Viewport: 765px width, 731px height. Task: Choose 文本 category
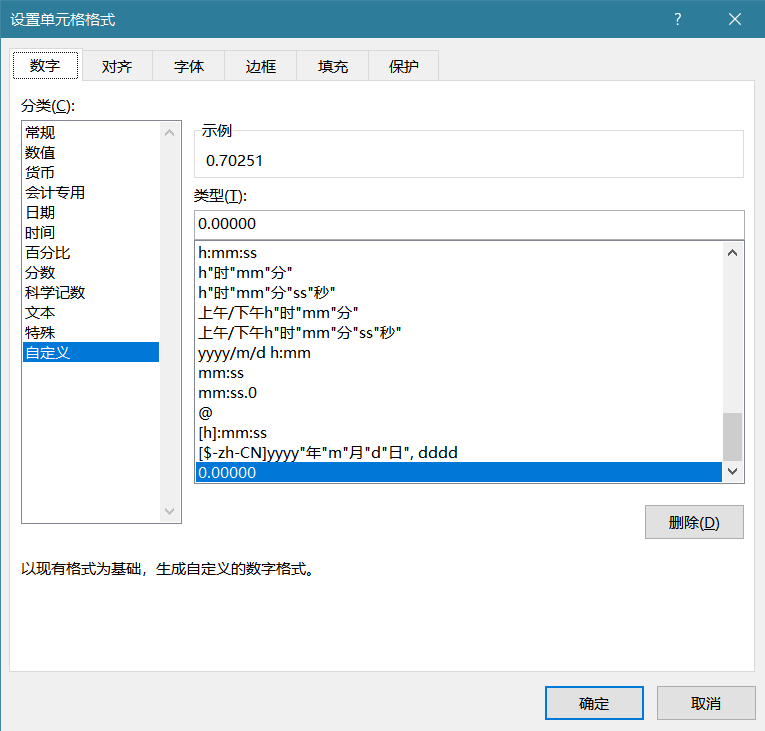[91, 312]
